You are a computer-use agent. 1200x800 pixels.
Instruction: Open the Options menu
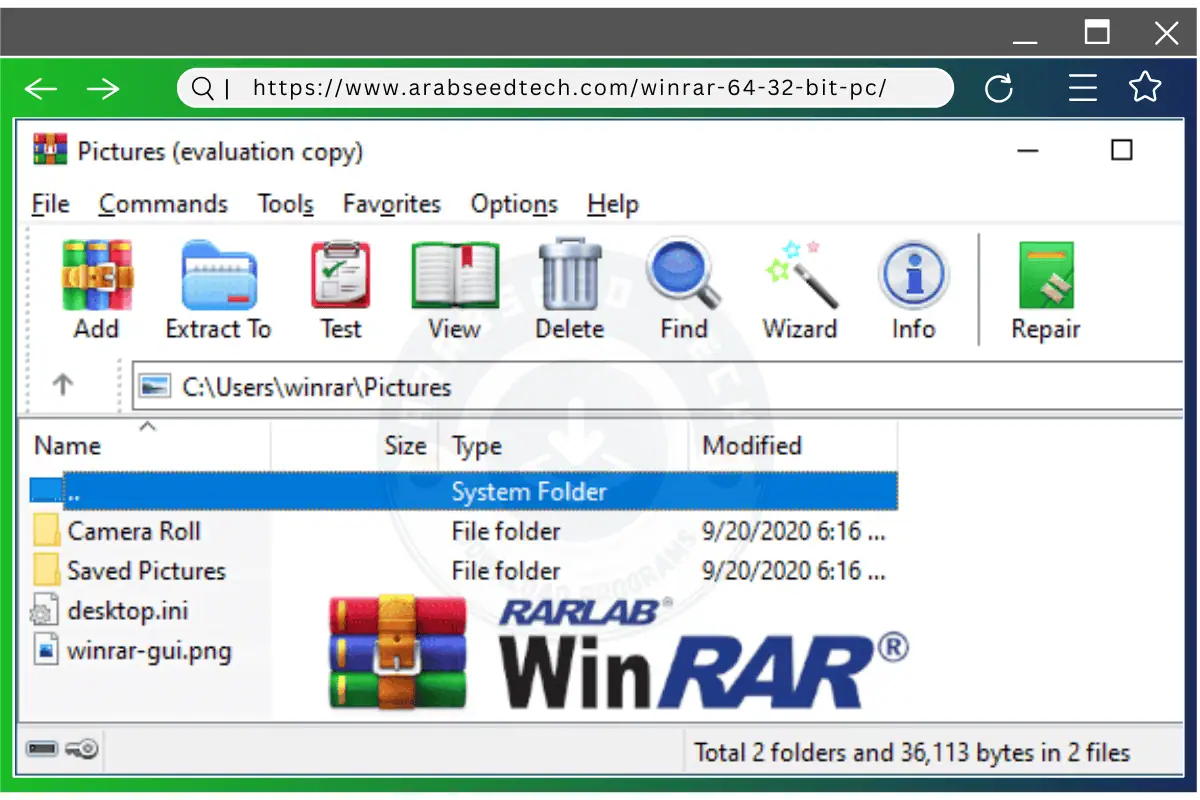[x=514, y=204]
